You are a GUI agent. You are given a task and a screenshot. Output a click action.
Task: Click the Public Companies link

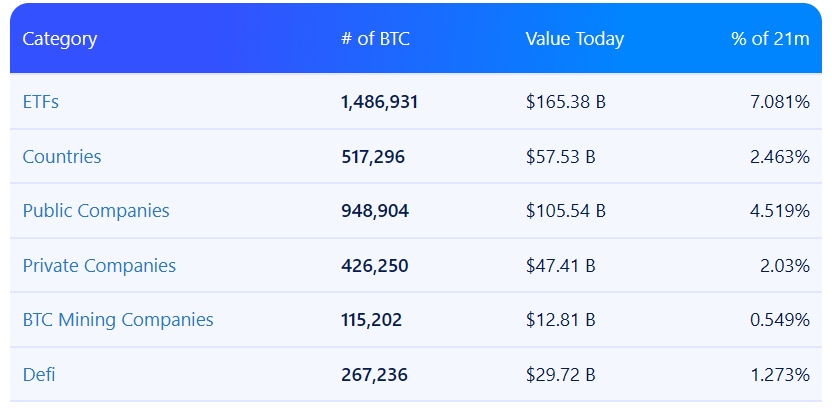click(x=96, y=211)
